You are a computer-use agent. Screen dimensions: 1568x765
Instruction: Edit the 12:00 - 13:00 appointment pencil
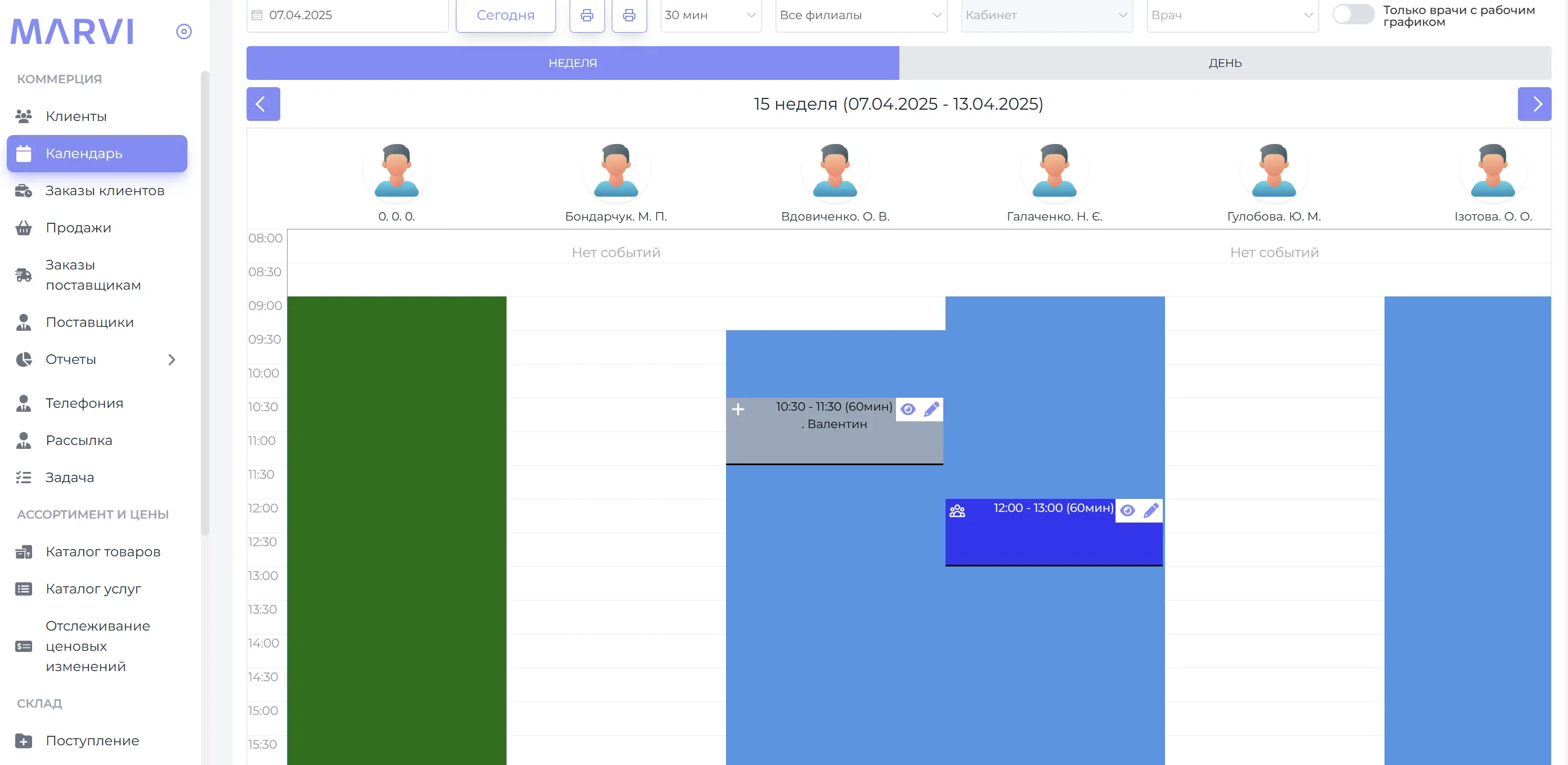click(1151, 511)
